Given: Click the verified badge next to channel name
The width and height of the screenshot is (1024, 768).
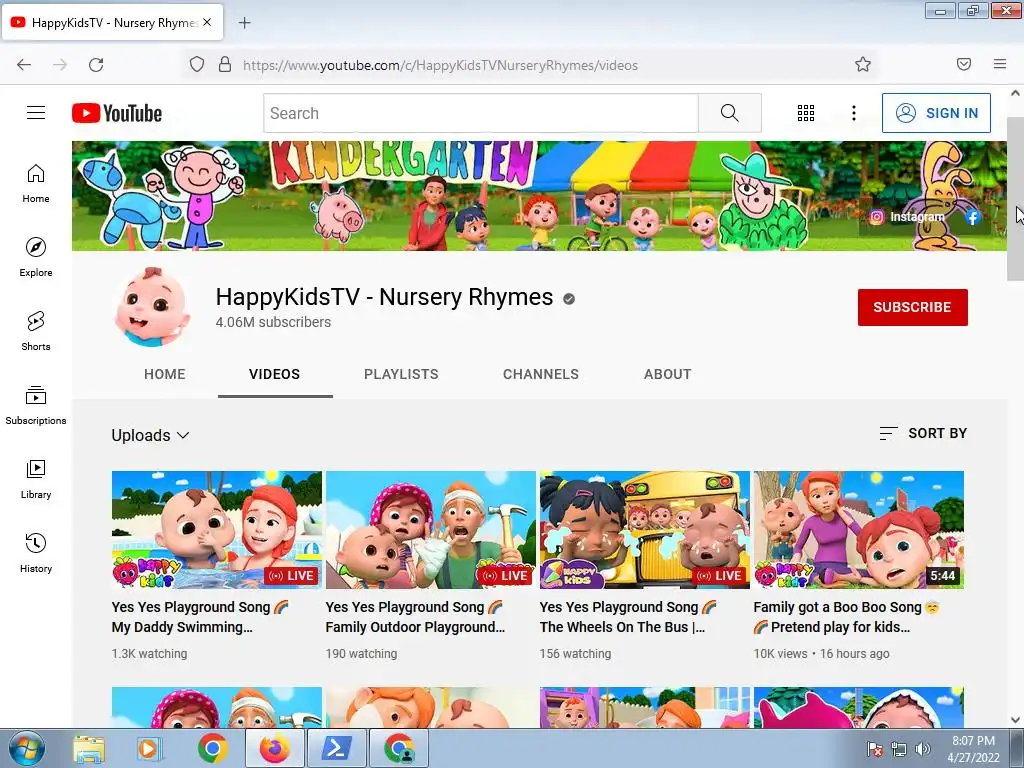Looking at the screenshot, I should 569,299.
